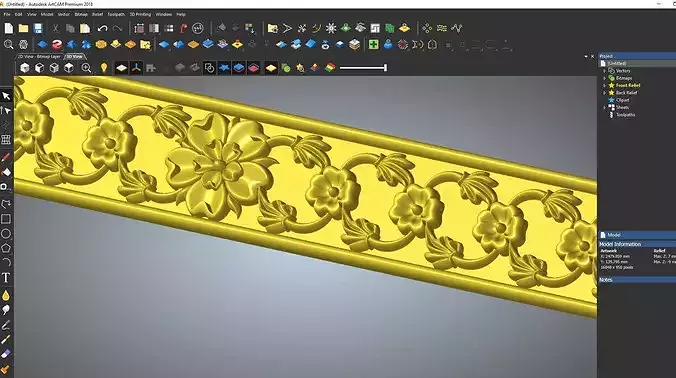Toggle front relief blue display button
Screen dimensions: 676x378
click(239, 68)
